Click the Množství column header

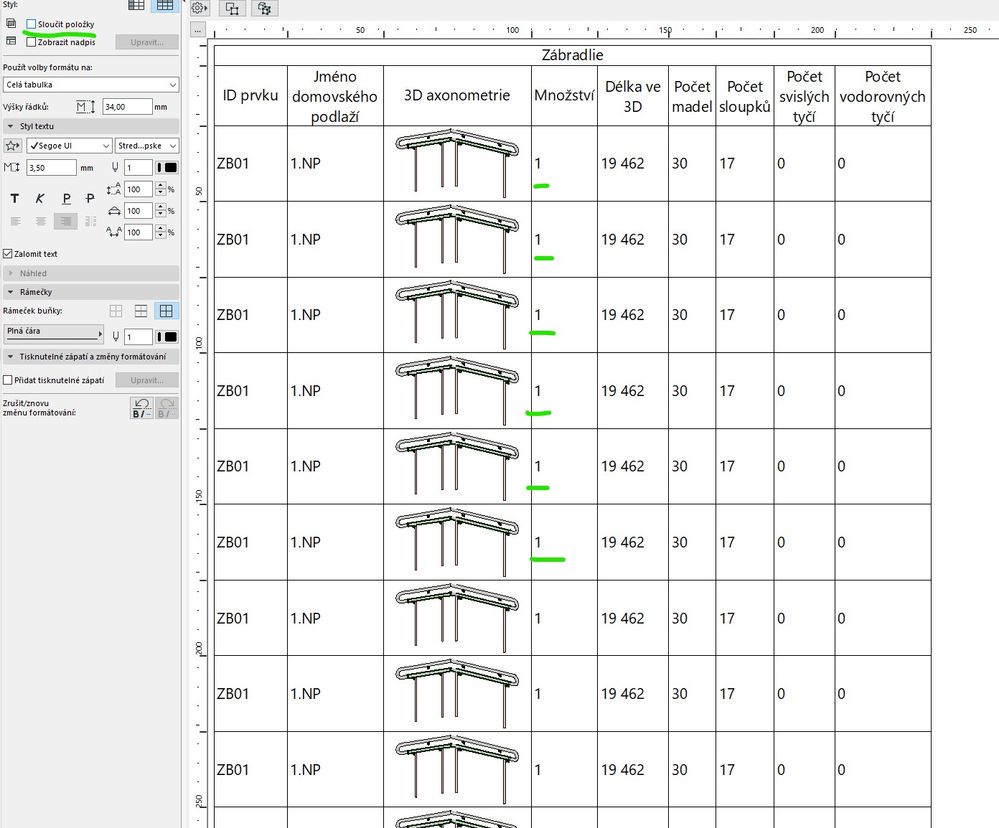564,96
